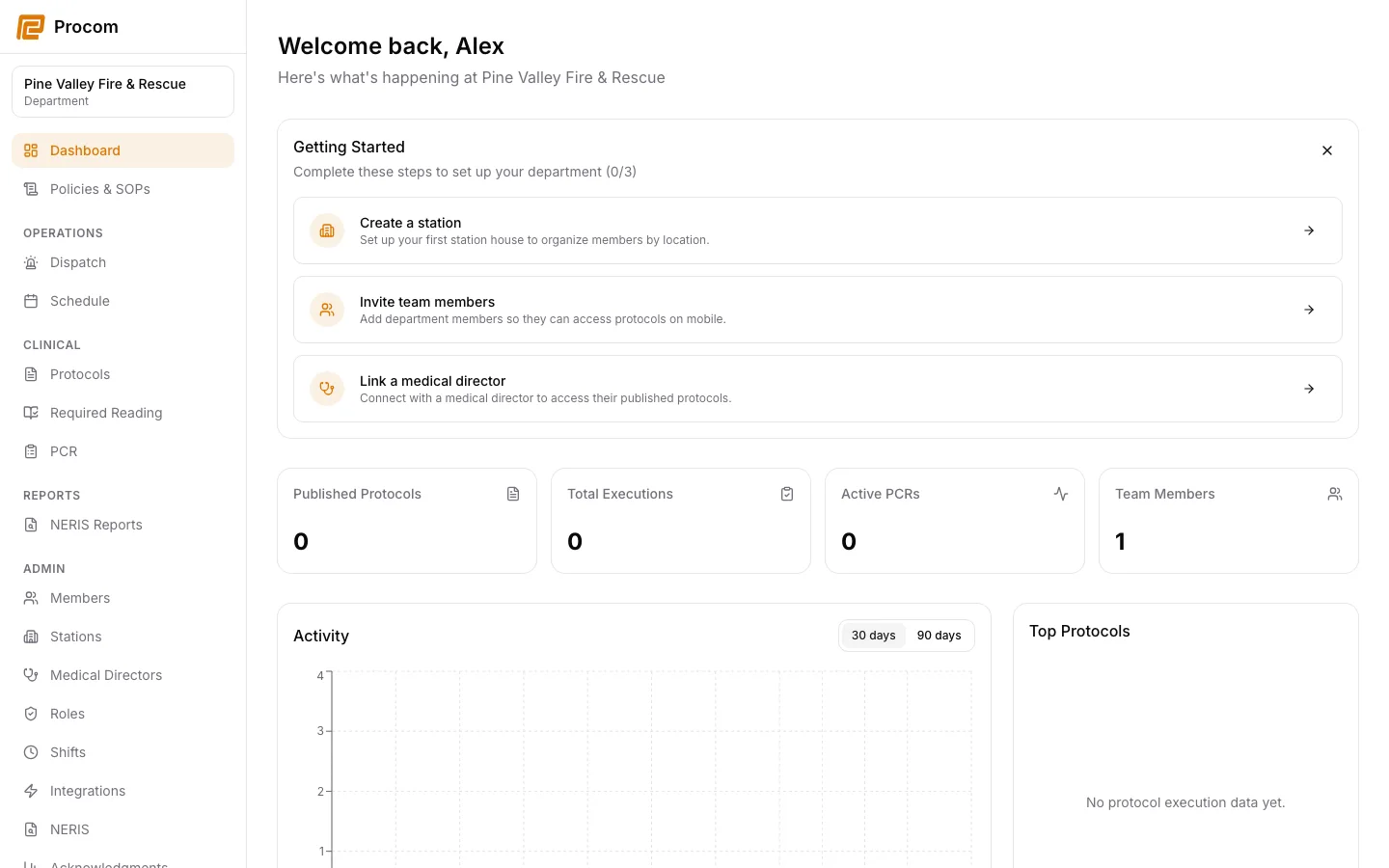Viewport: 1389px width, 868px height.
Task: Click 'No protocol execution data yet.' text
Action: click(1185, 802)
